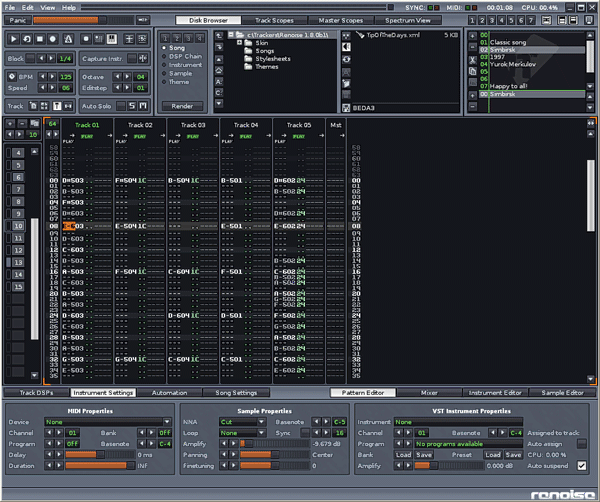Increase the BPM with right arrow
600x502 pixels.
52,77
